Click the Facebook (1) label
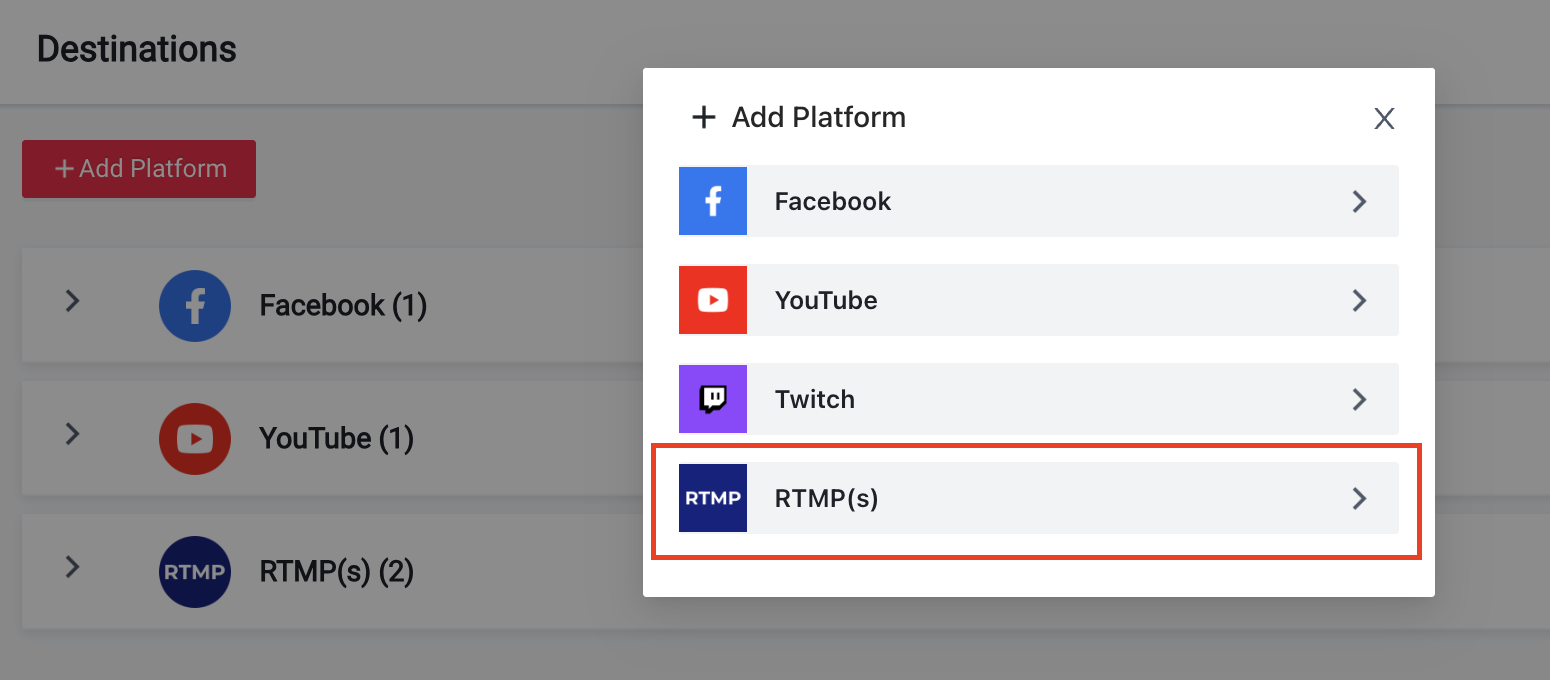Image resolution: width=1550 pixels, height=680 pixels. [343, 305]
